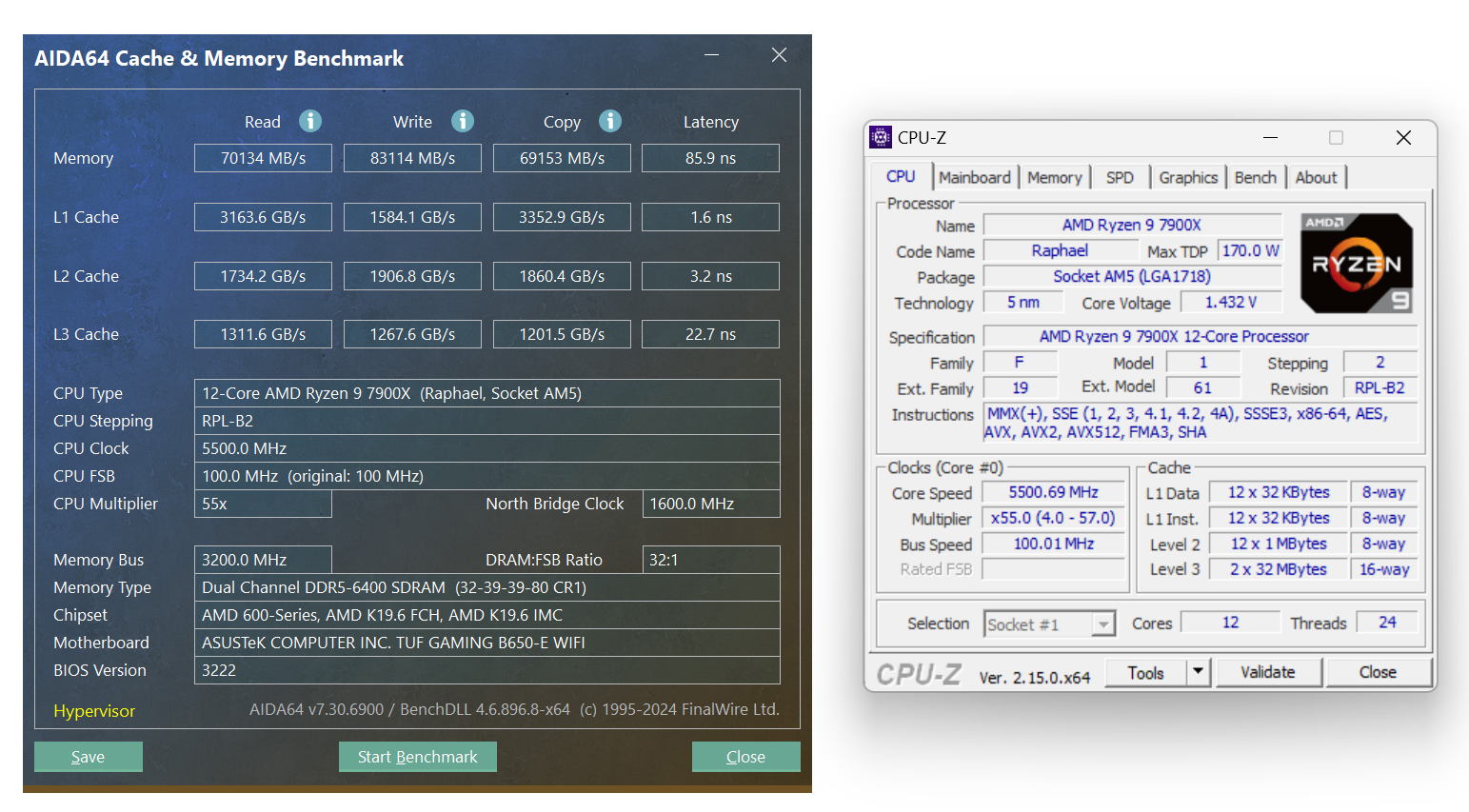Click the Hypervisor link text
Screen dimensions: 1469x812
(94, 711)
